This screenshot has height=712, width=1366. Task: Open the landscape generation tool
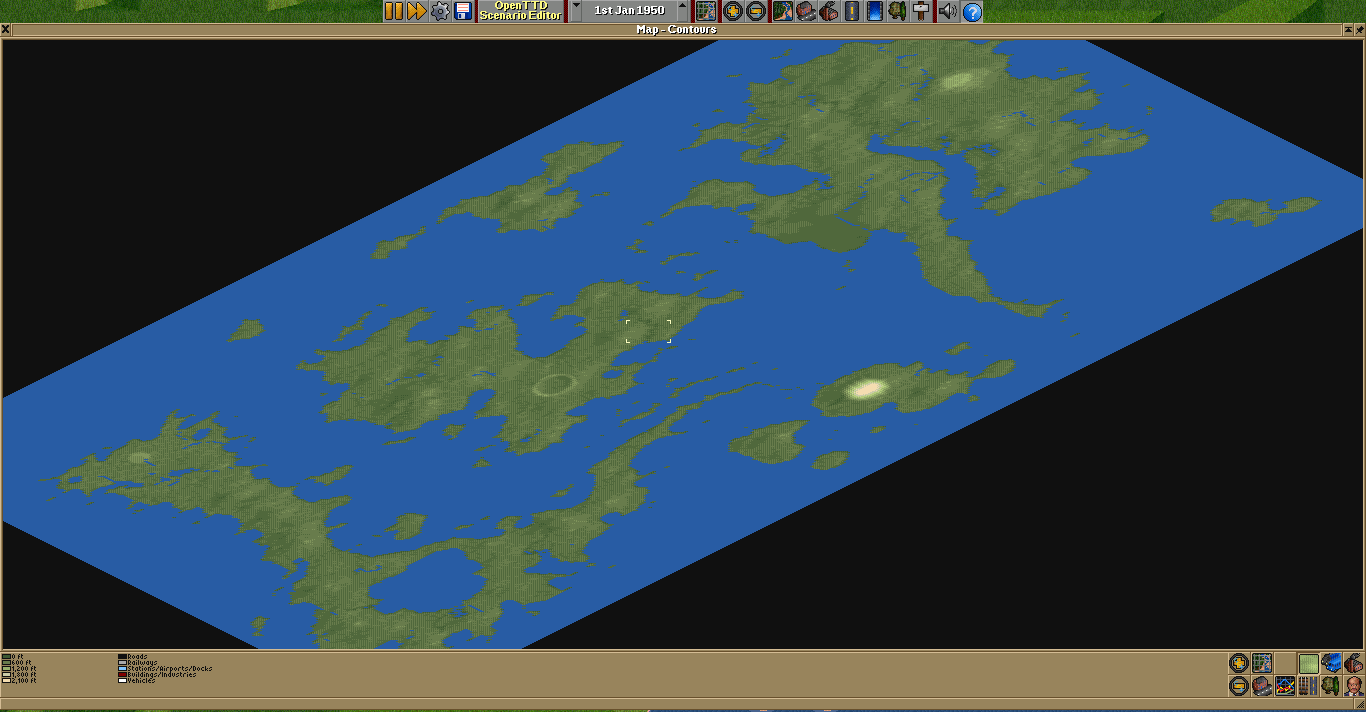[x=782, y=11]
